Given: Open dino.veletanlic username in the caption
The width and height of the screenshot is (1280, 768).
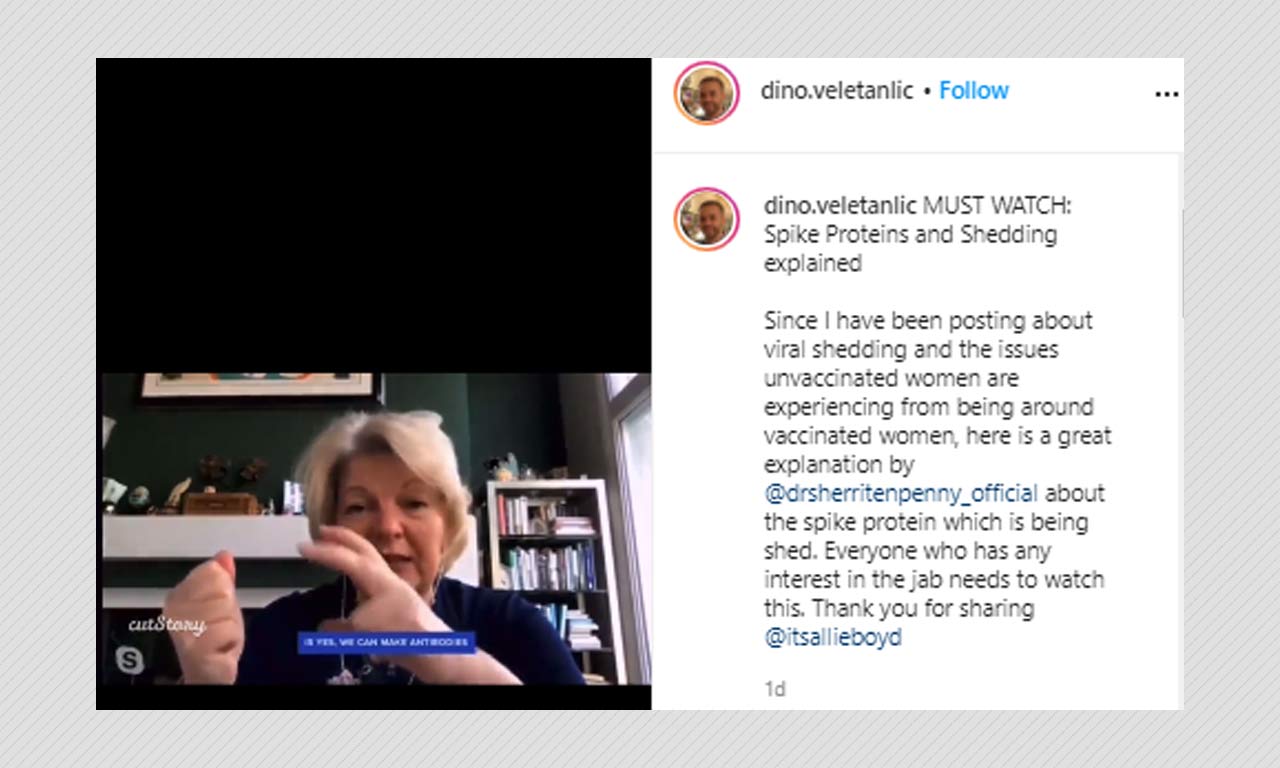Looking at the screenshot, I should pos(840,205).
